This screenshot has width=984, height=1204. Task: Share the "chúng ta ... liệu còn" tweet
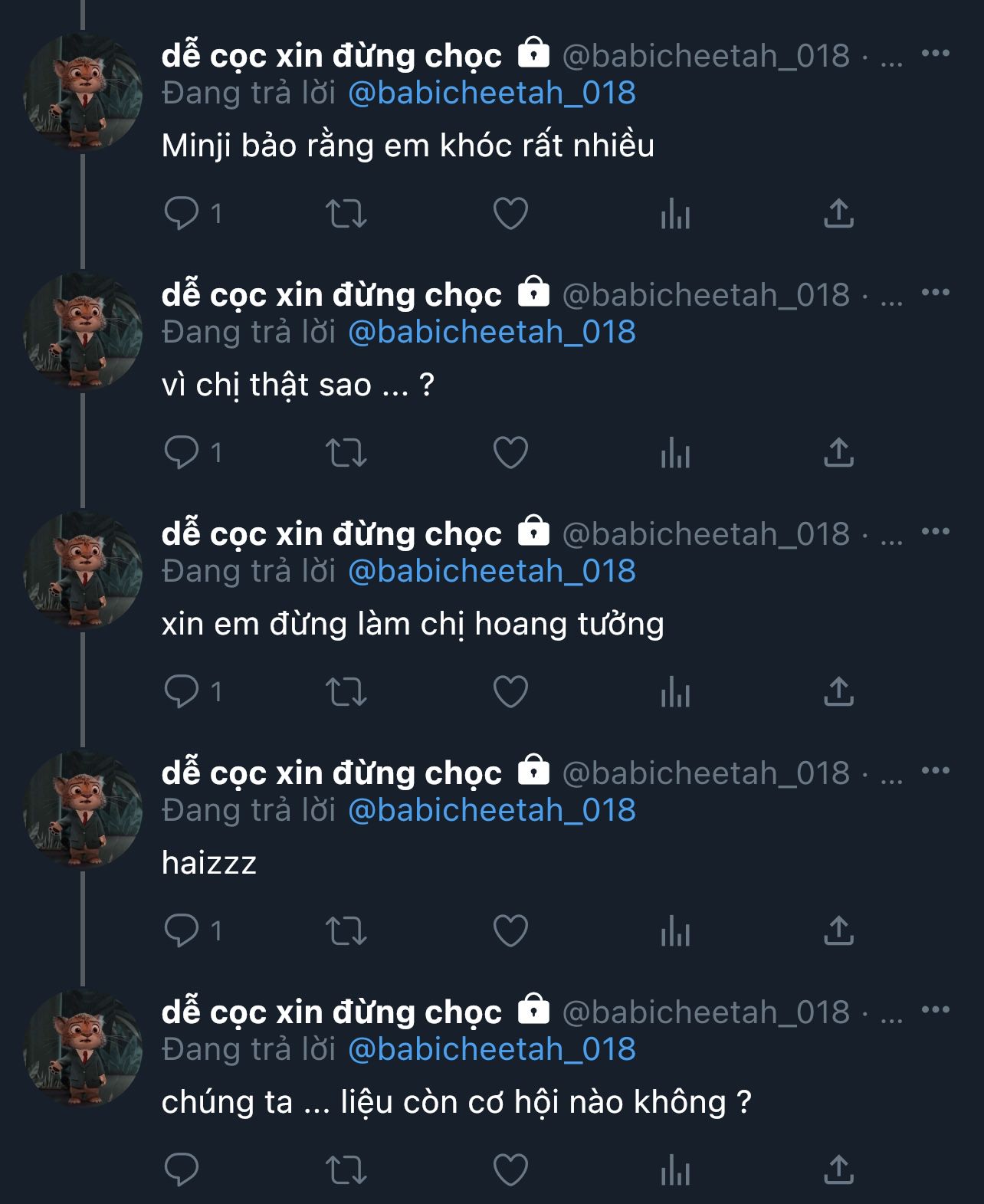pos(838,1170)
